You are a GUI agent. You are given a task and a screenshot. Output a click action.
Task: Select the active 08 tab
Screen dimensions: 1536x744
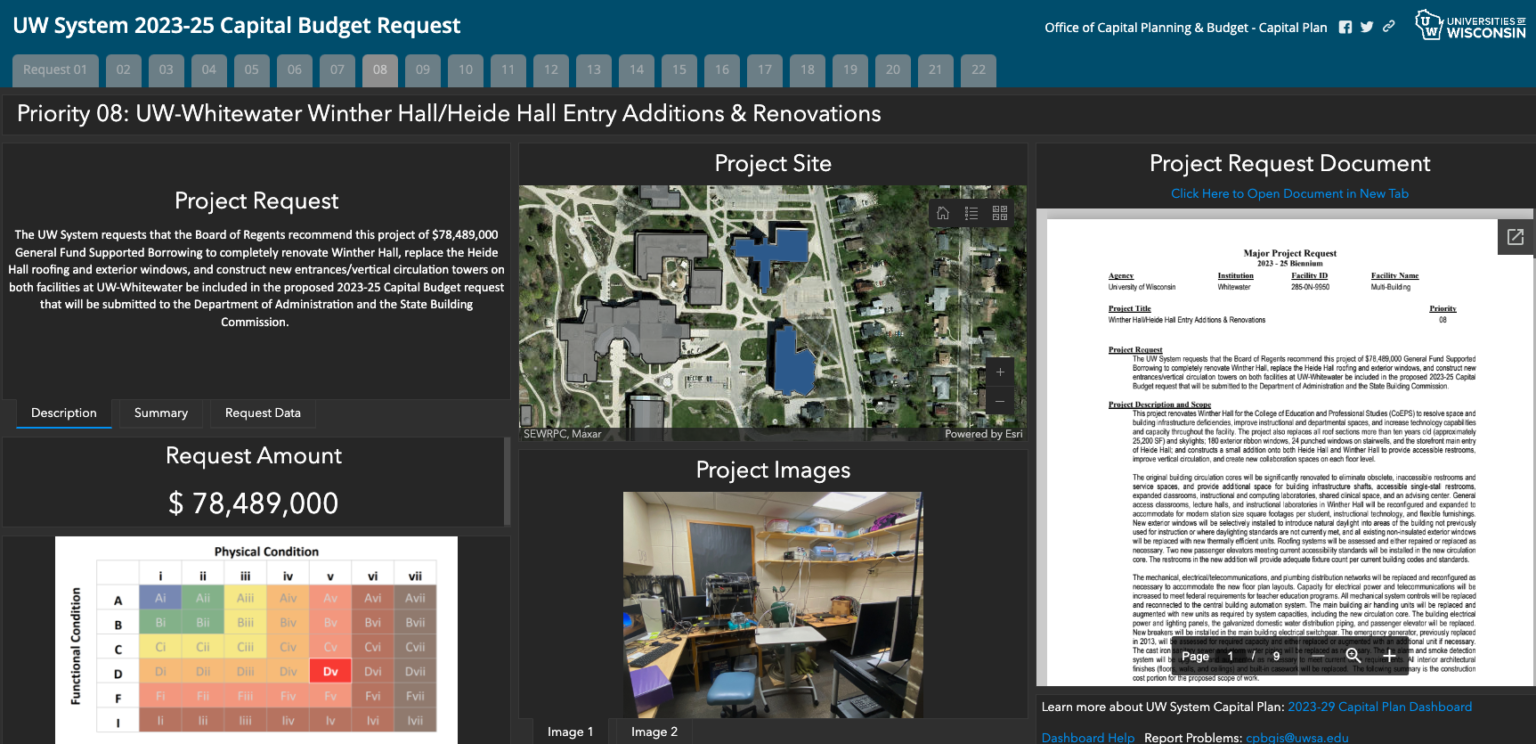[380, 70]
